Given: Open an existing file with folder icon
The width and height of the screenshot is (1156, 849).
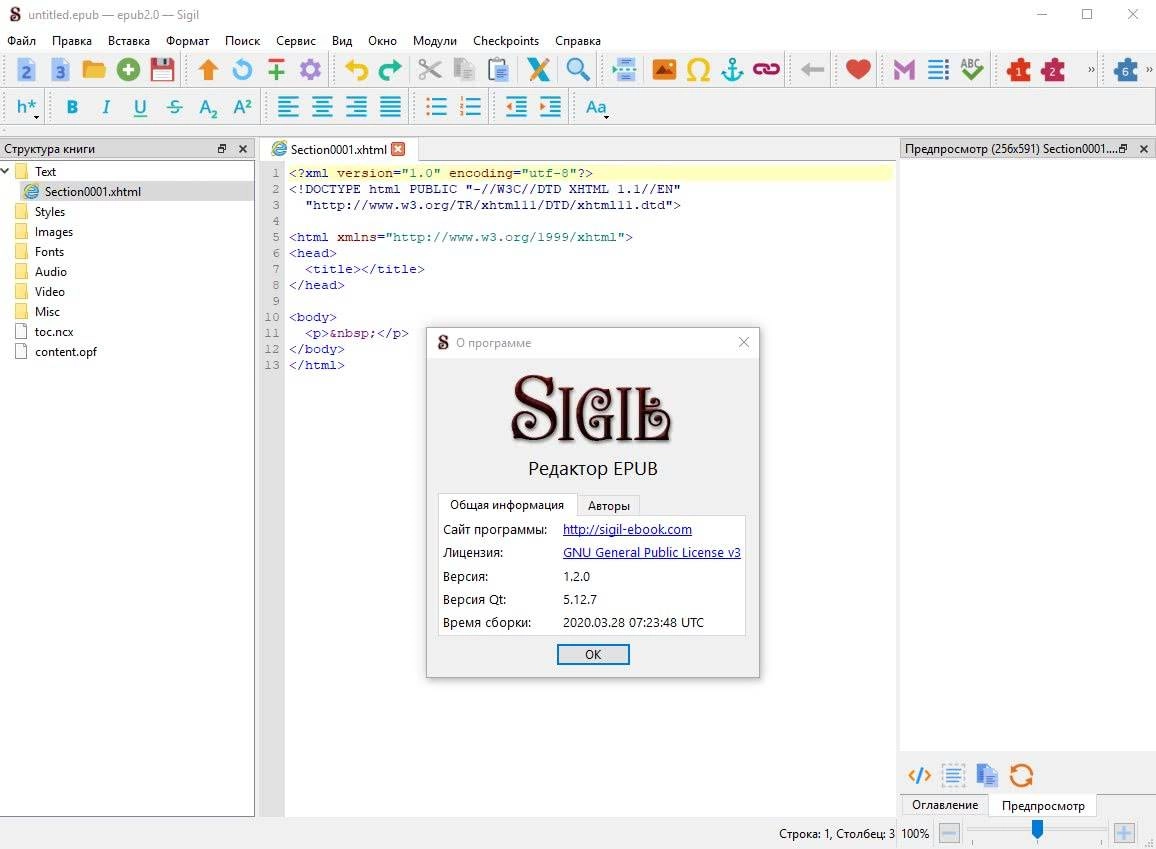Looking at the screenshot, I should coord(94,70).
